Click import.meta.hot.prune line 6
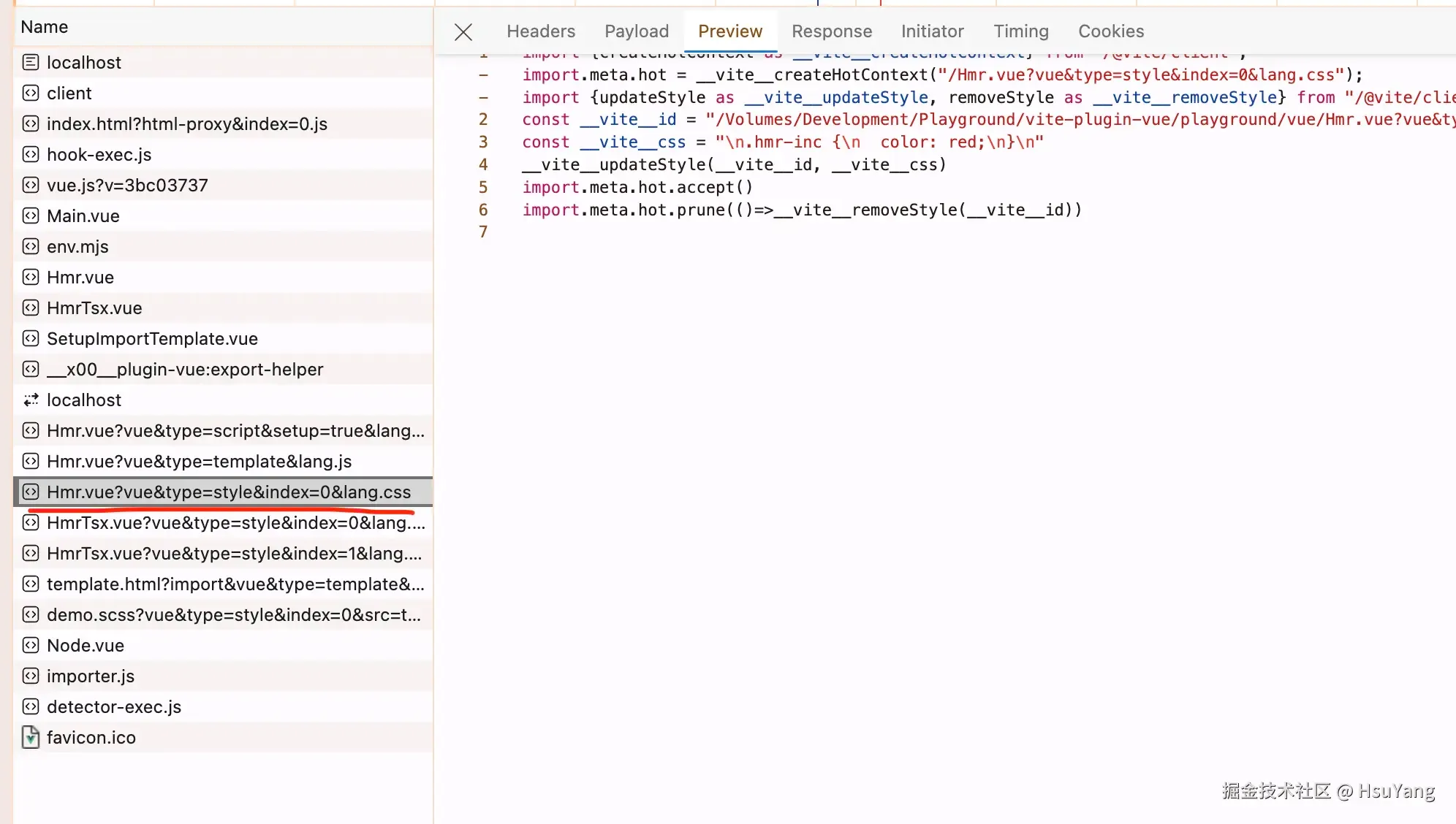 802,210
